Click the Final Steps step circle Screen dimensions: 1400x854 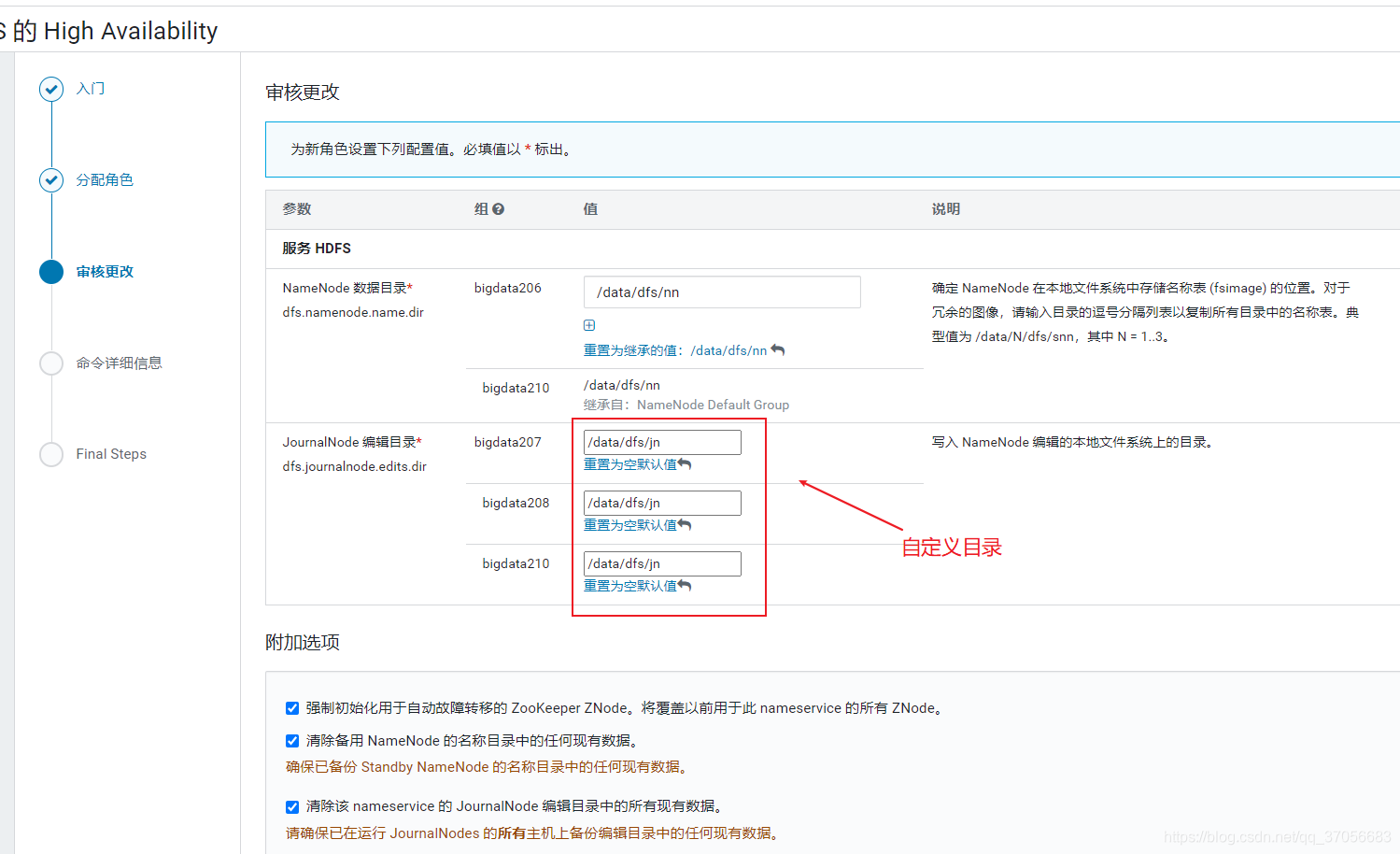point(51,454)
